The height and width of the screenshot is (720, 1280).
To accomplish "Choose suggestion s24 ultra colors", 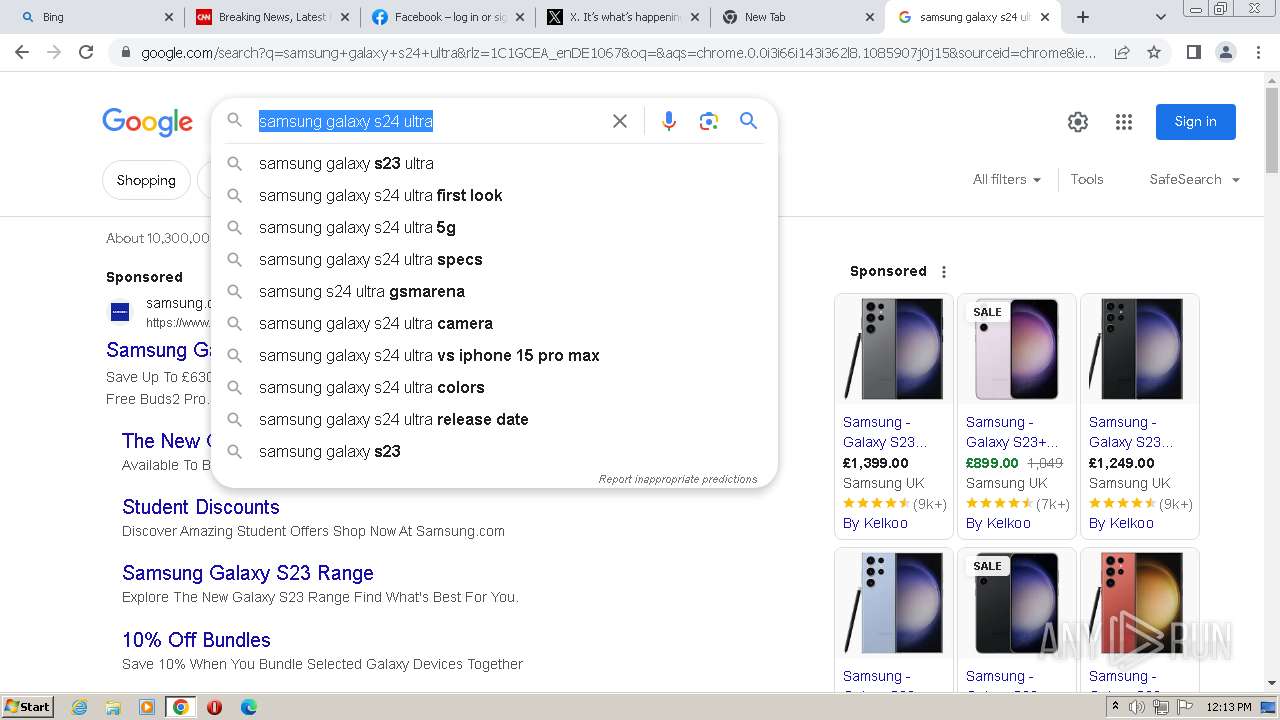I will 494,387.
